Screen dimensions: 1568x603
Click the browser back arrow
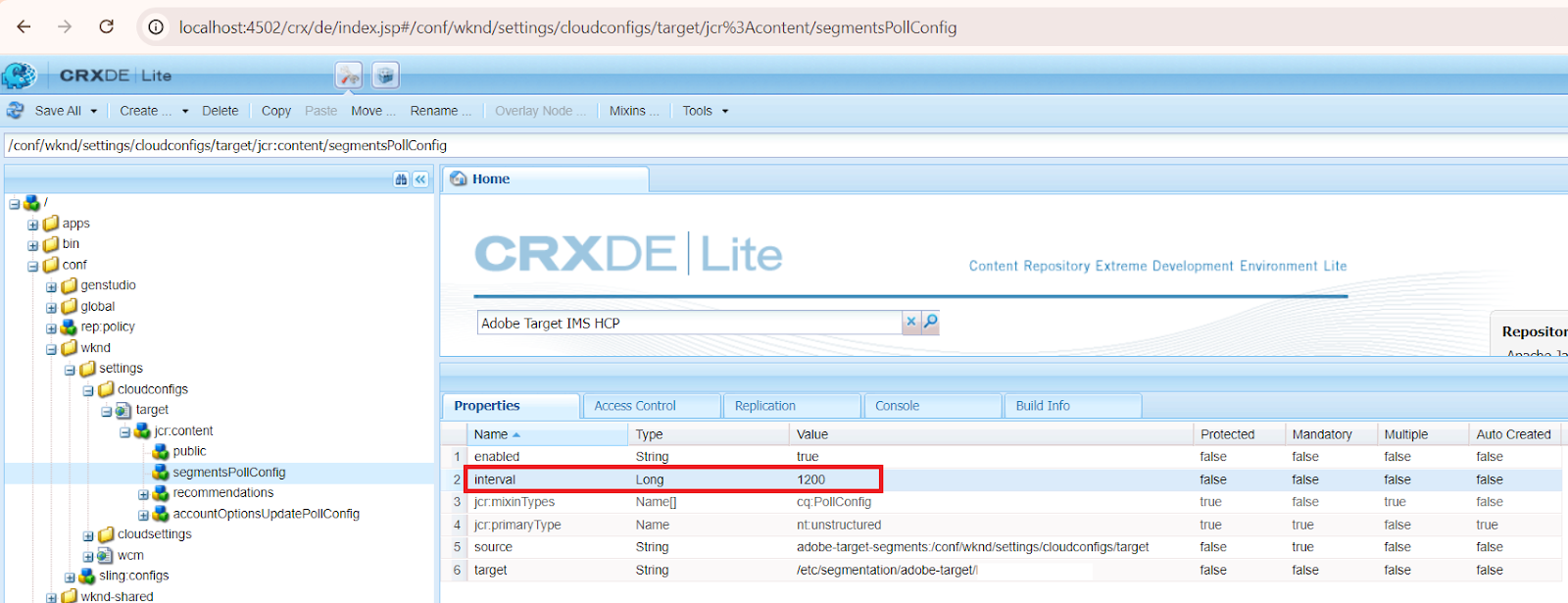(24, 26)
